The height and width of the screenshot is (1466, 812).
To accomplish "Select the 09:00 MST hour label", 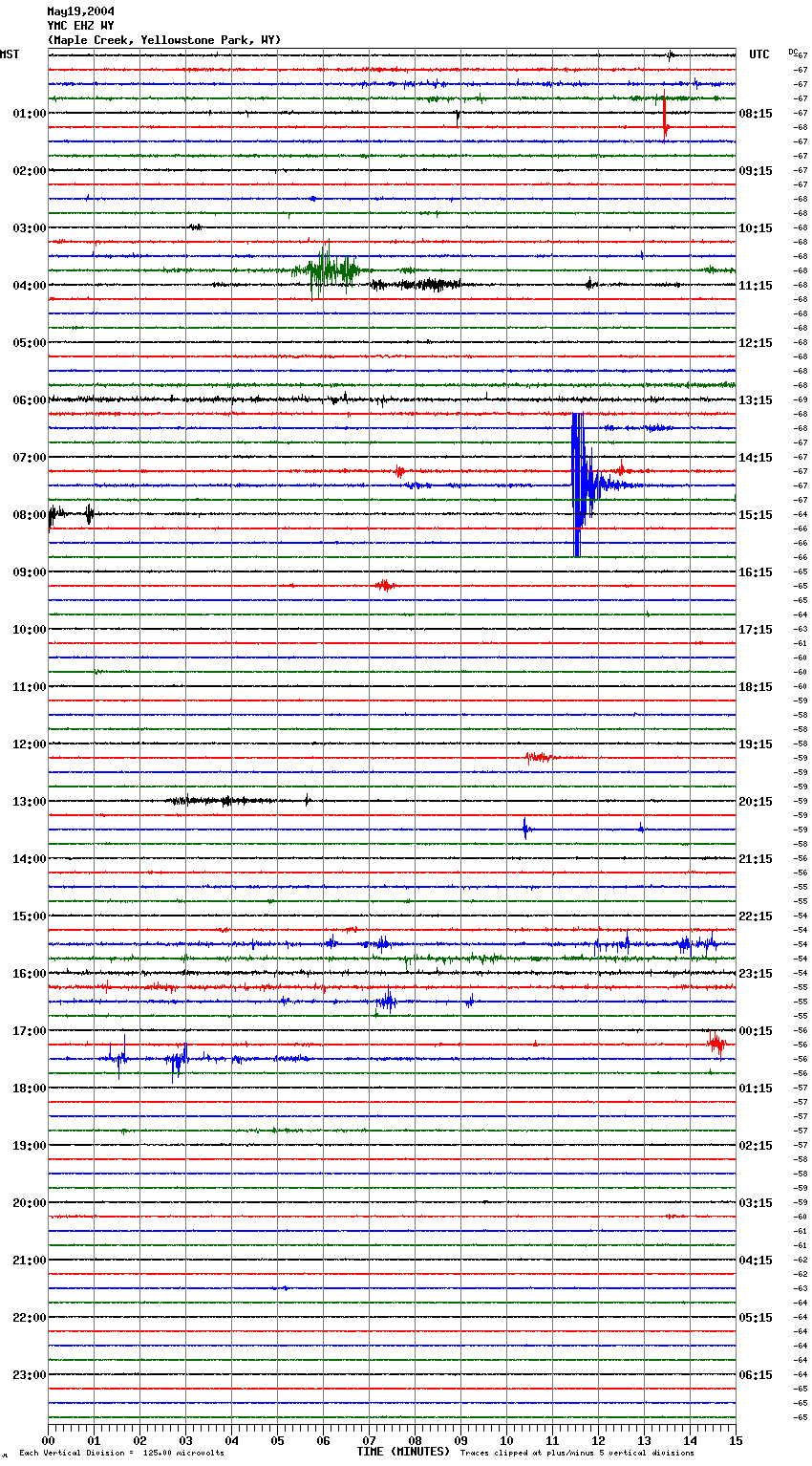I will coord(30,572).
